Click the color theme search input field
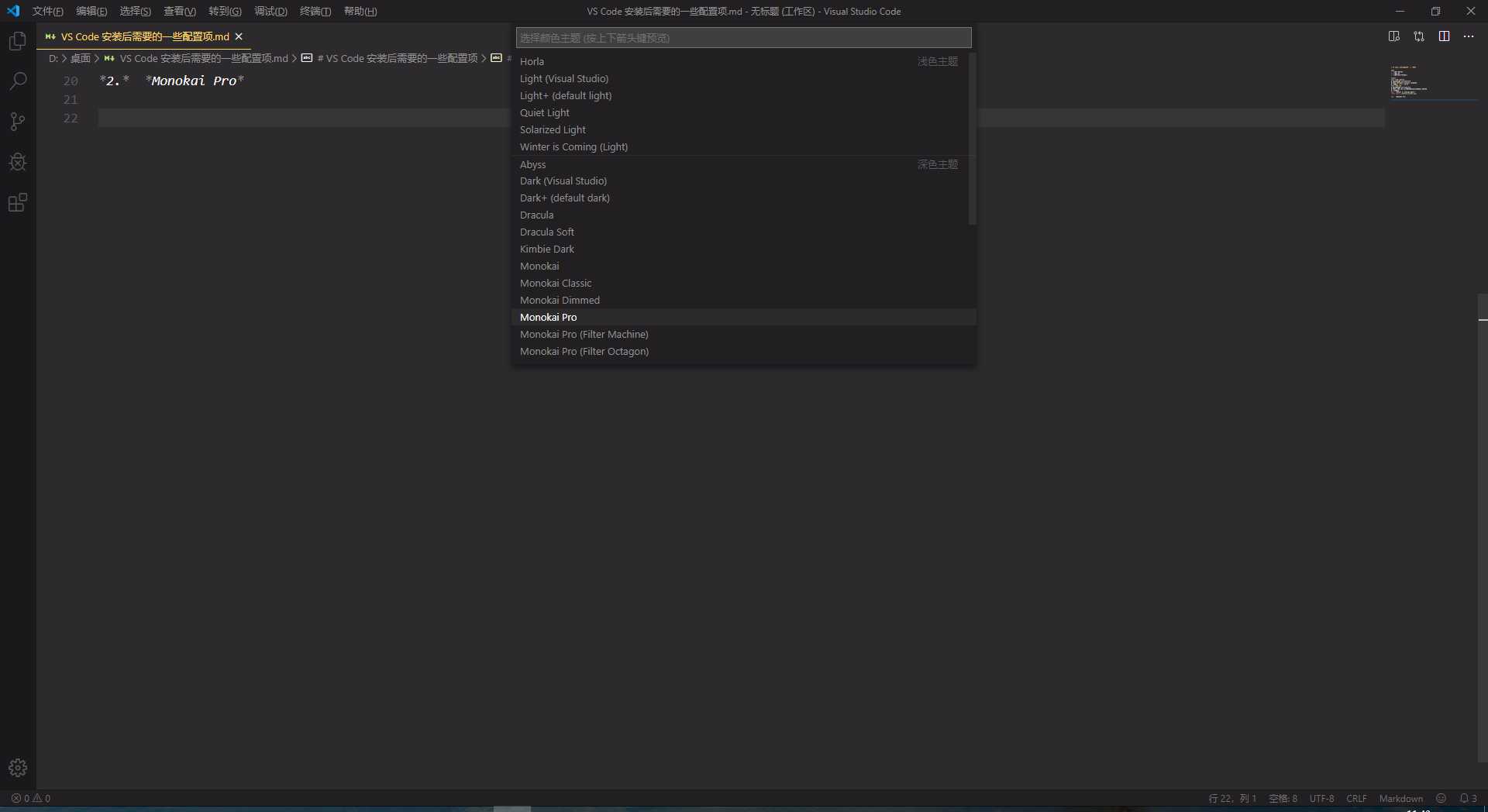This screenshot has width=1488, height=812. pos(743,38)
